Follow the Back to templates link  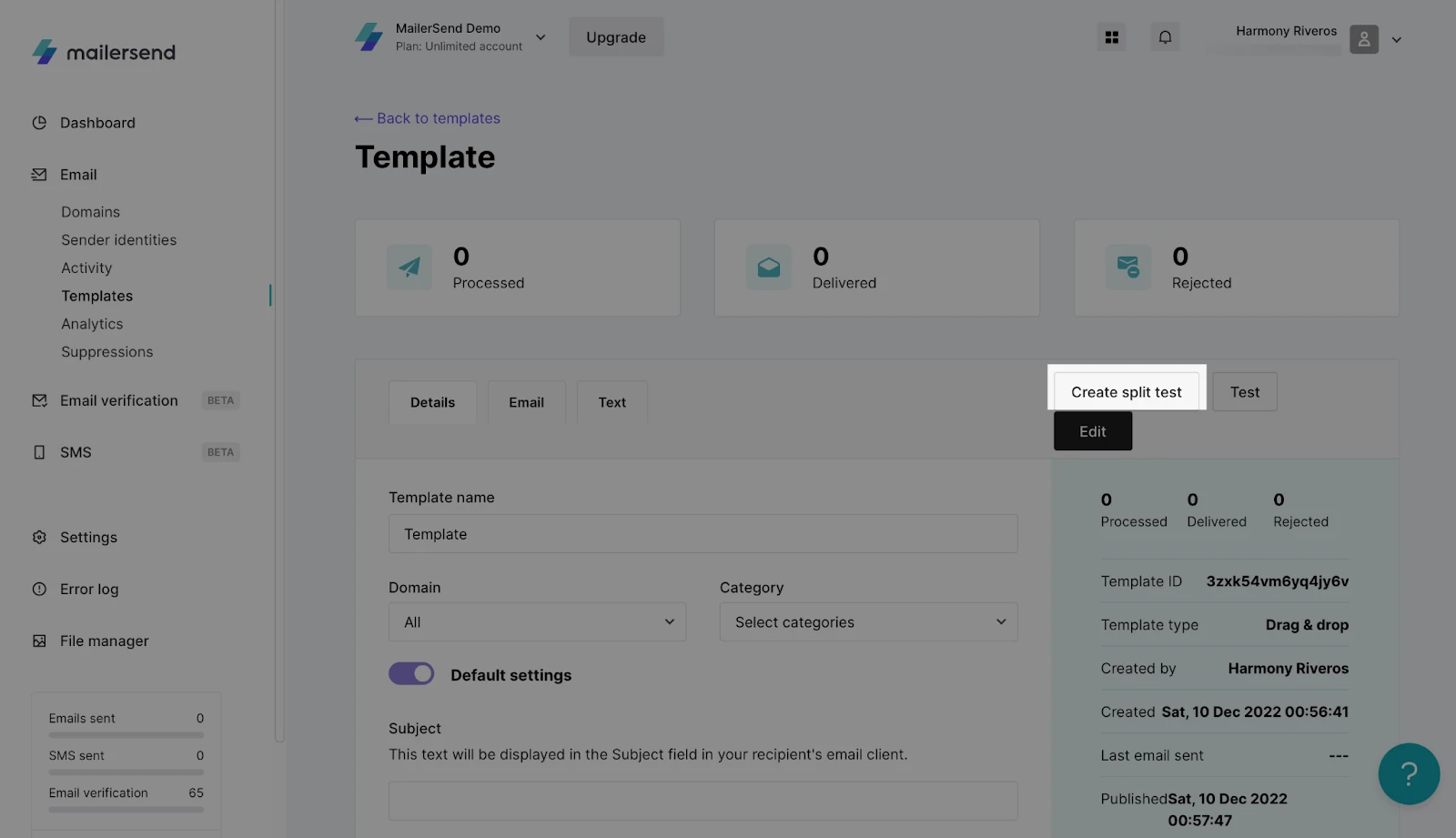[428, 118]
